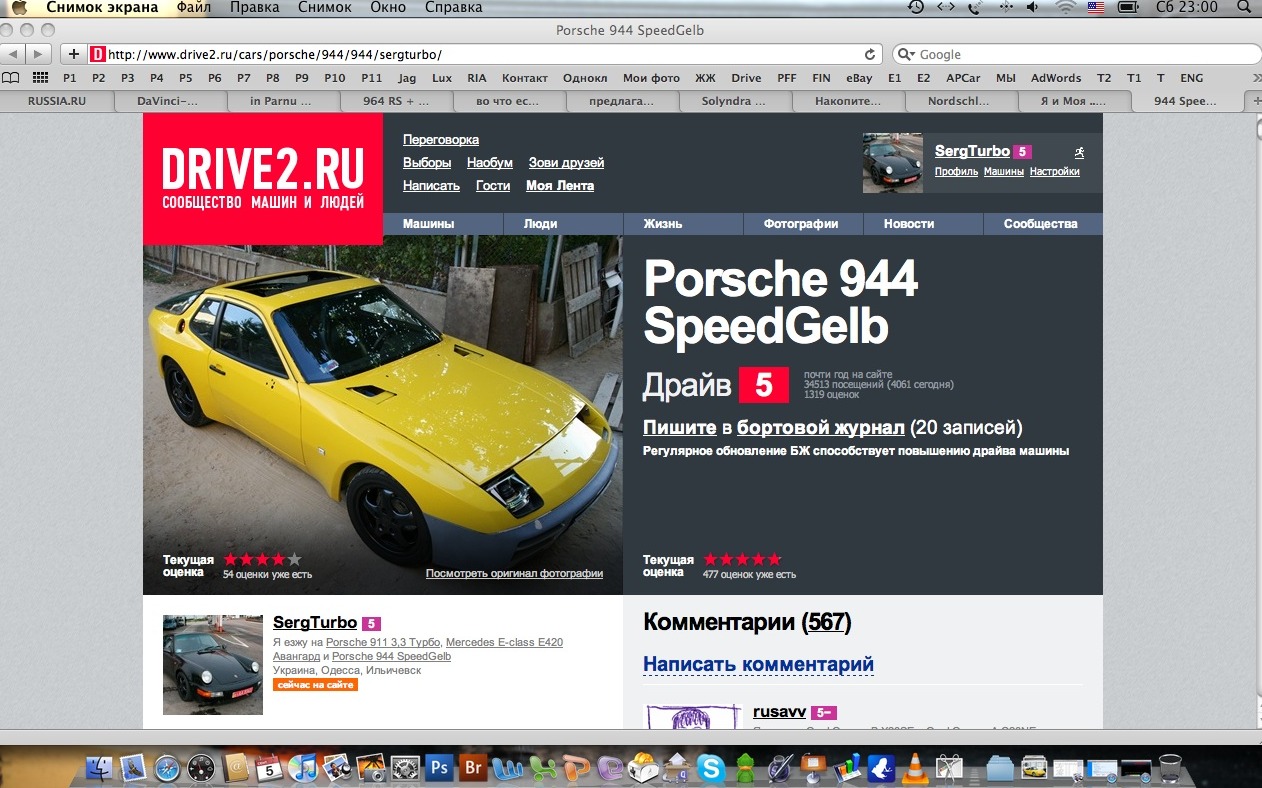Click Time Machine menu bar icon
The image size is (1262, 788).
point(916,7)
